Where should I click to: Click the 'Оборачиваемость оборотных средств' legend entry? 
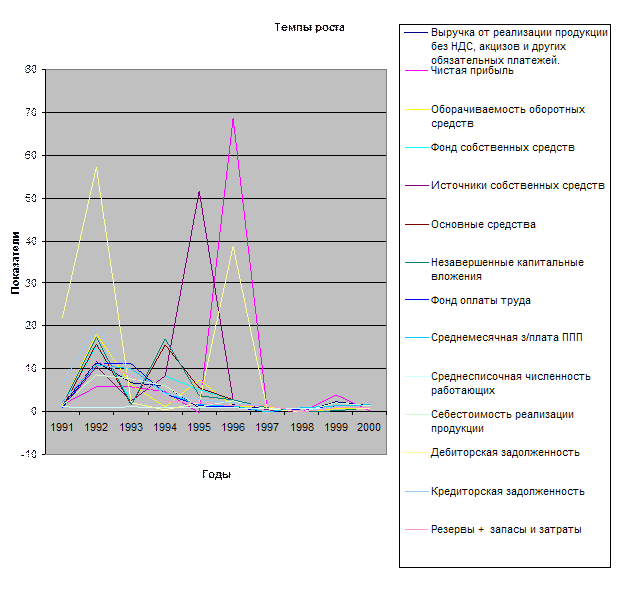click(x=508, y=116)
